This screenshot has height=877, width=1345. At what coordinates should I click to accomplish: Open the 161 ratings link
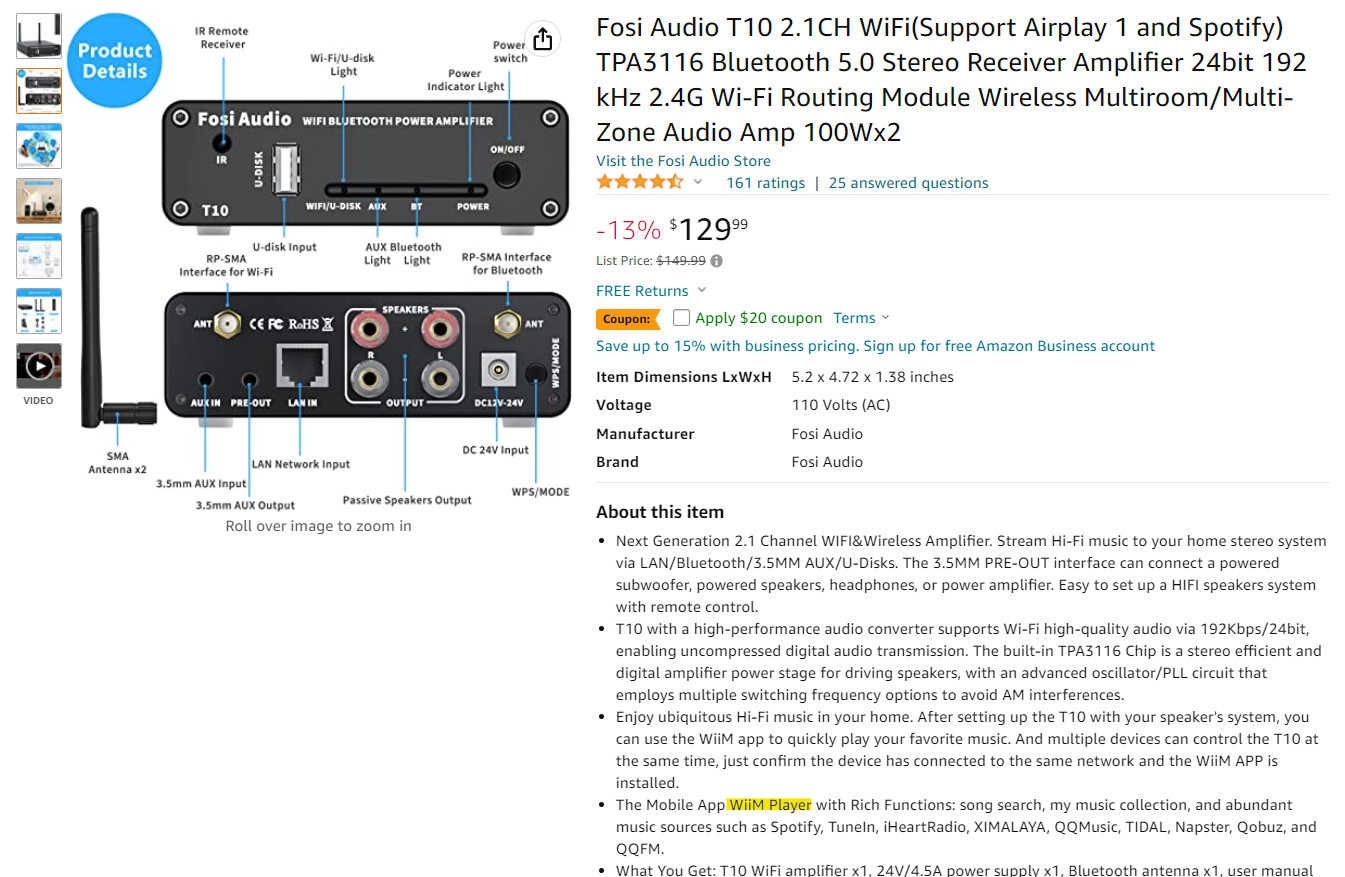(765, 183)
